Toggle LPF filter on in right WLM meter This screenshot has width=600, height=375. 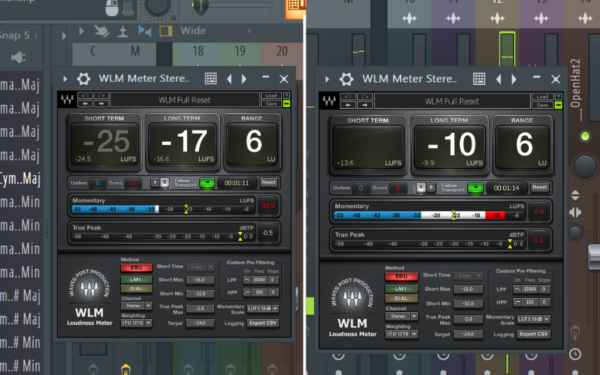pyautogui.click(x=517, y=289)
